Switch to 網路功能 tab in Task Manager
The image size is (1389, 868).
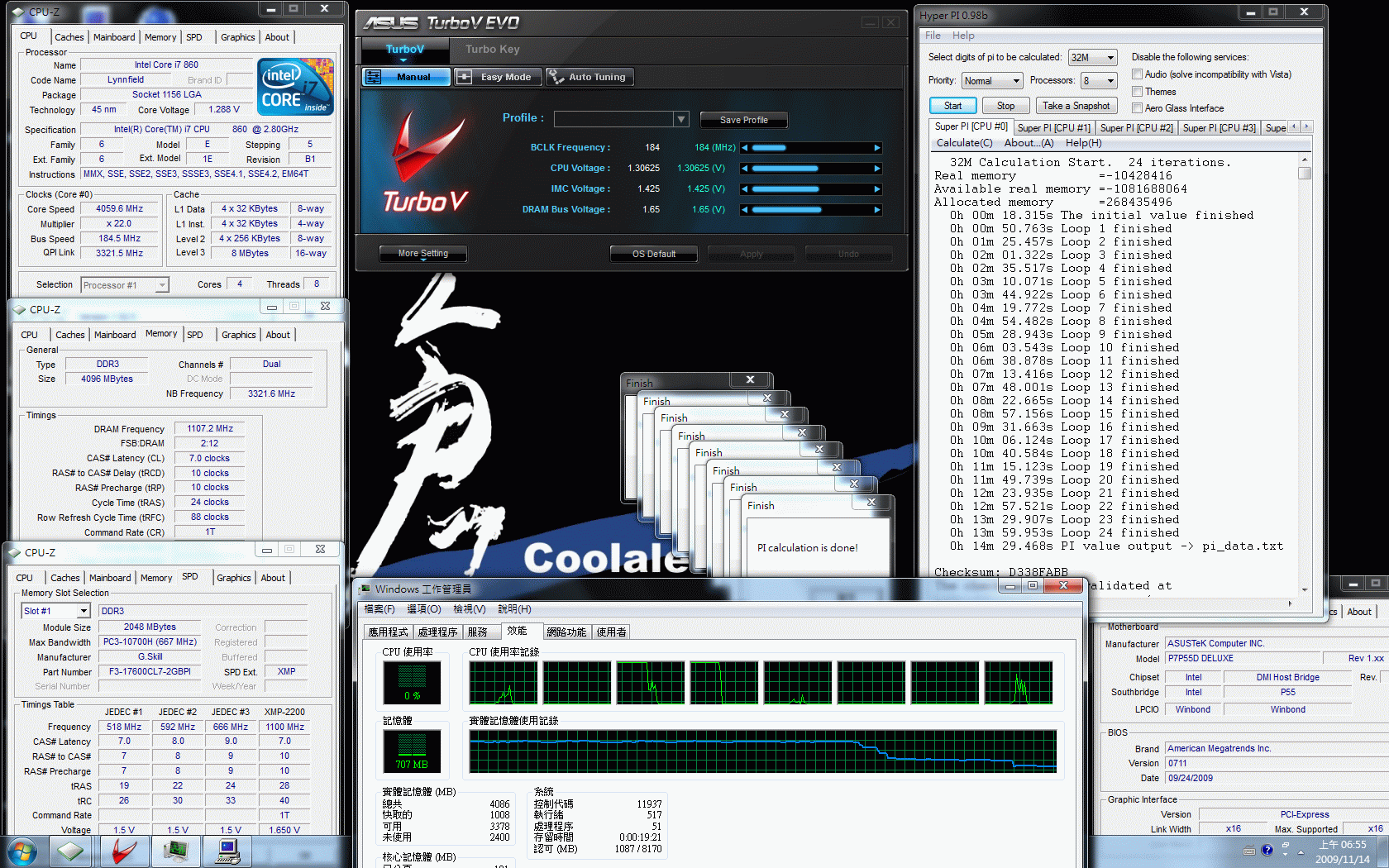566,632
